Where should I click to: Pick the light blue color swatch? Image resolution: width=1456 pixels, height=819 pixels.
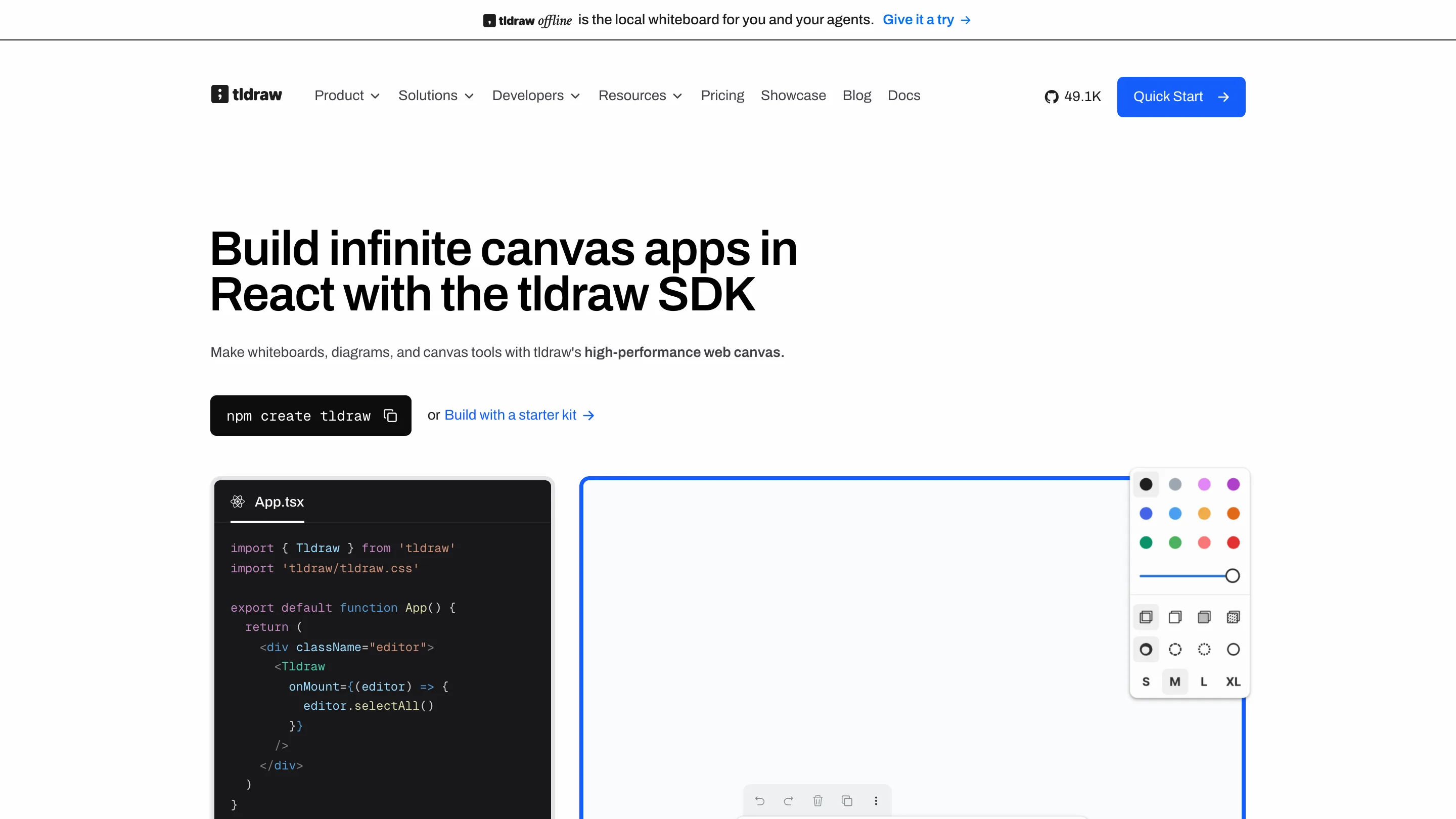1175,513
